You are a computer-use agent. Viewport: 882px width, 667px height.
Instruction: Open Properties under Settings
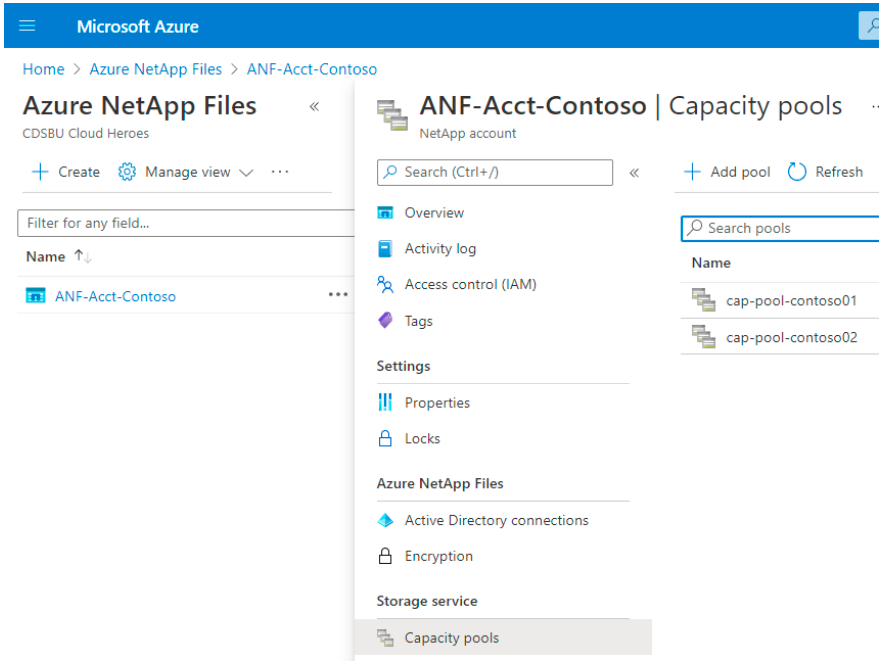[x=437, y=403]
